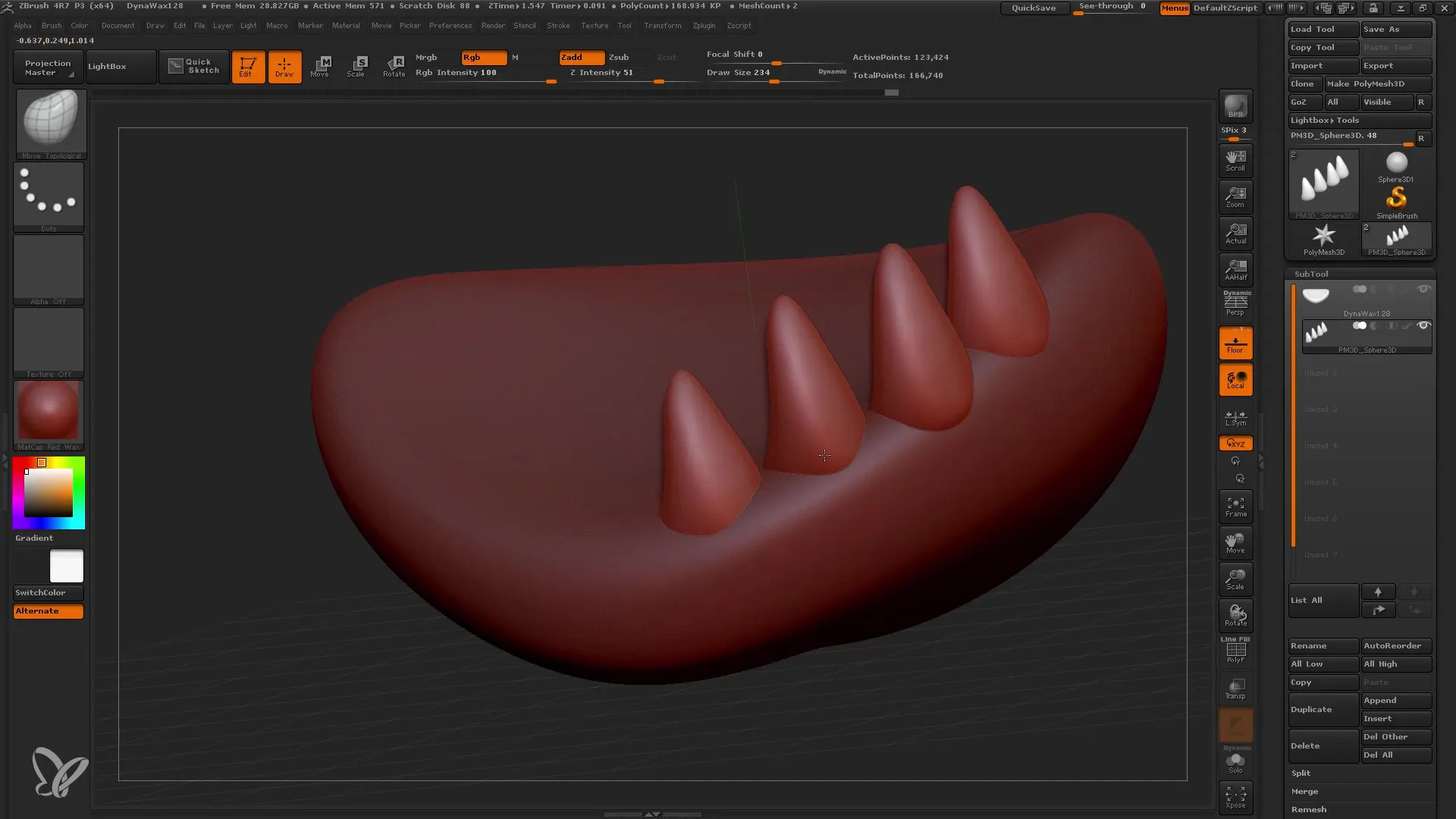The width and height of the screenshot is (1456, 819).
Task: Toggle Zadd sculpting mode on
Action: point(580,56)
